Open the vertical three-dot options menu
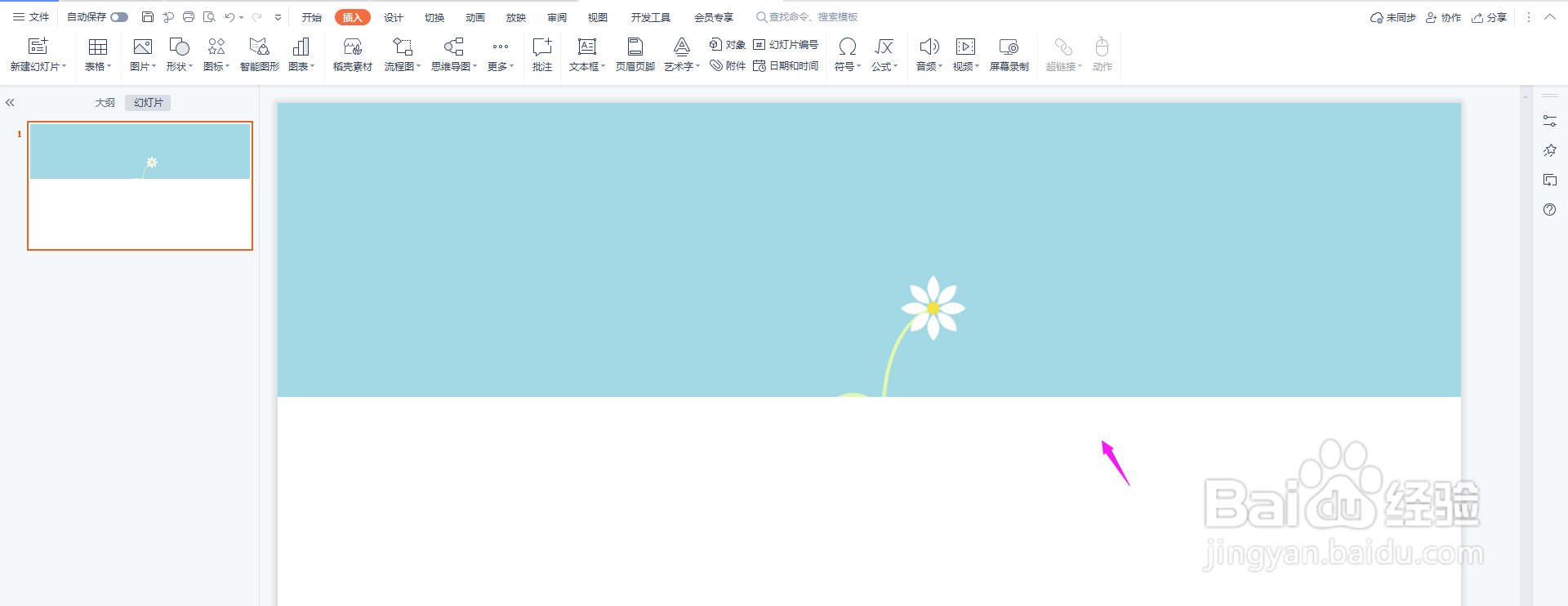Image resolution: width=1568 pixels, height=606 pixels. pyautogui.click(x=1529, y=17)
